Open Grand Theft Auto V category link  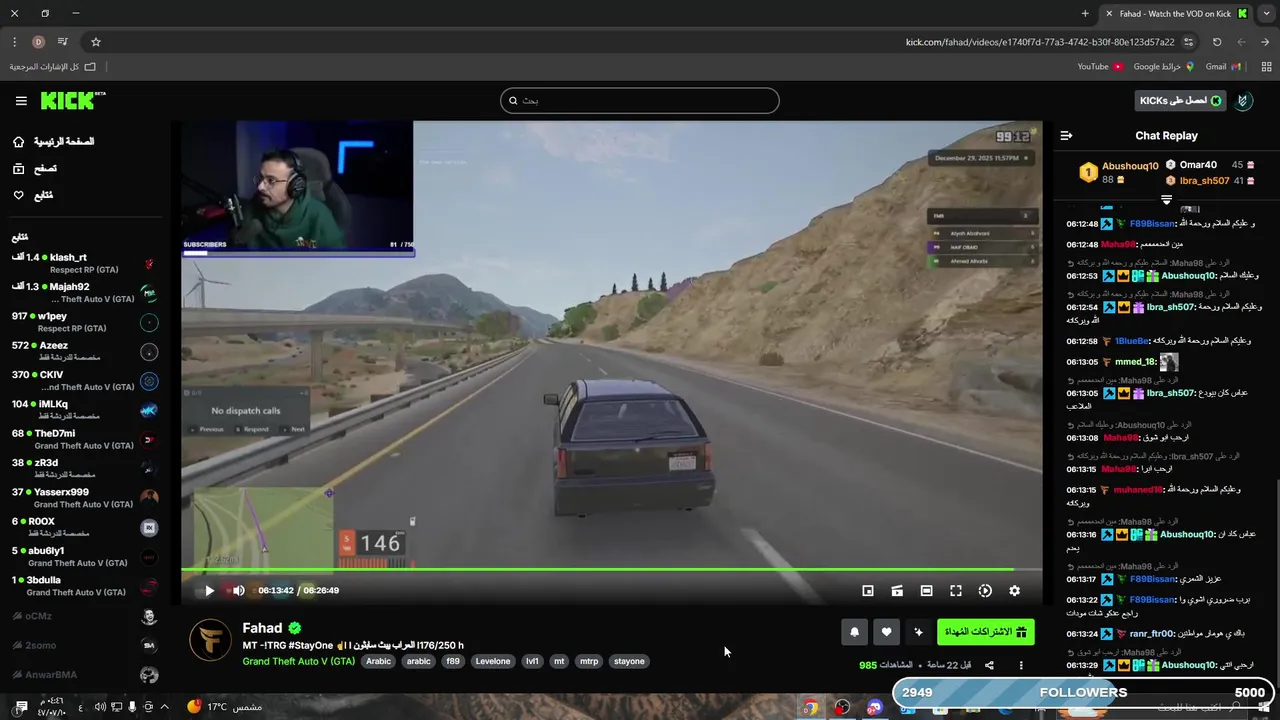[x=298, y=661]
